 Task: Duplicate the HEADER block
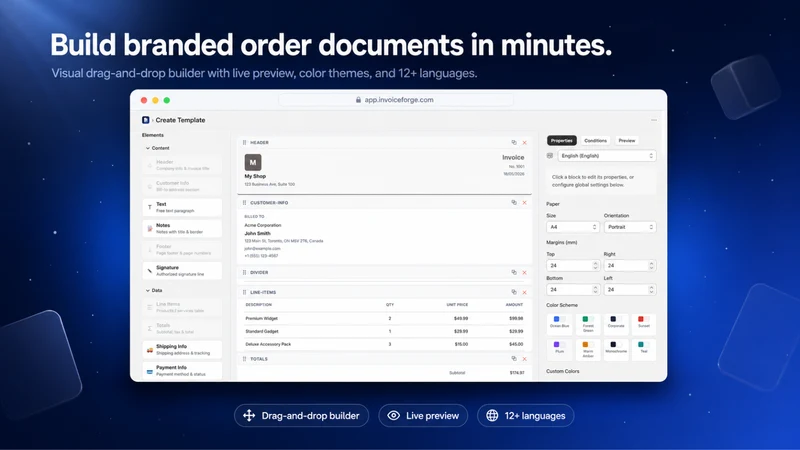pos(514,142)
